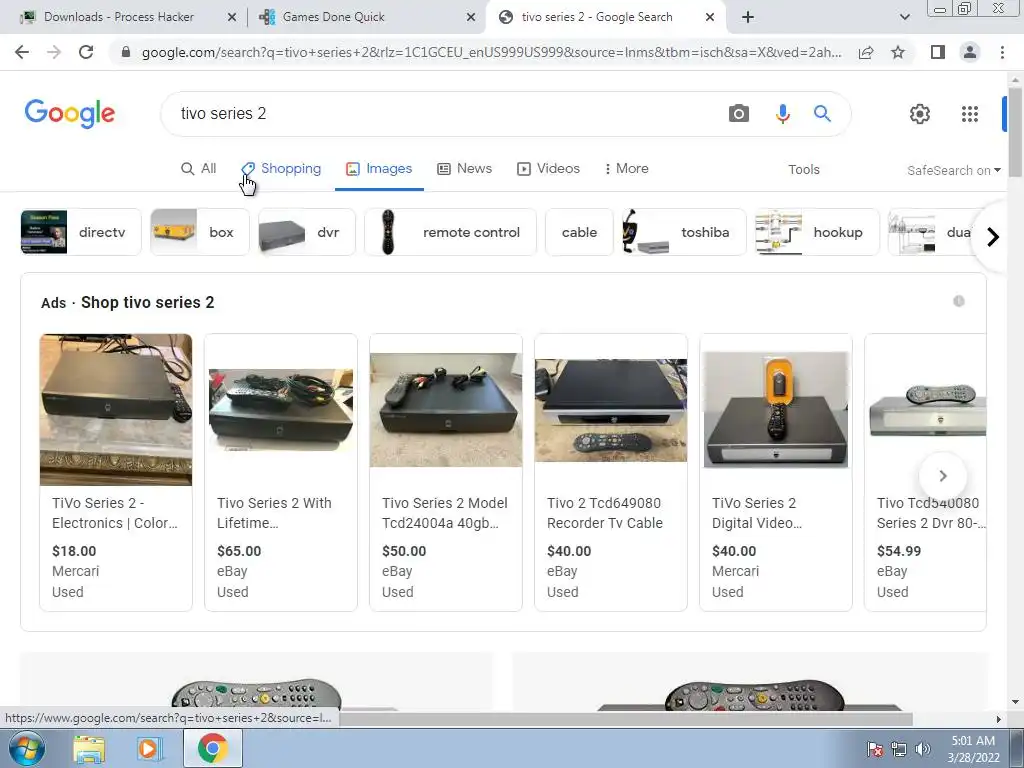Filter images by cable chip
Image resolution: width=1024 pixels, height=768 pixels.
[x=579, y=232]
